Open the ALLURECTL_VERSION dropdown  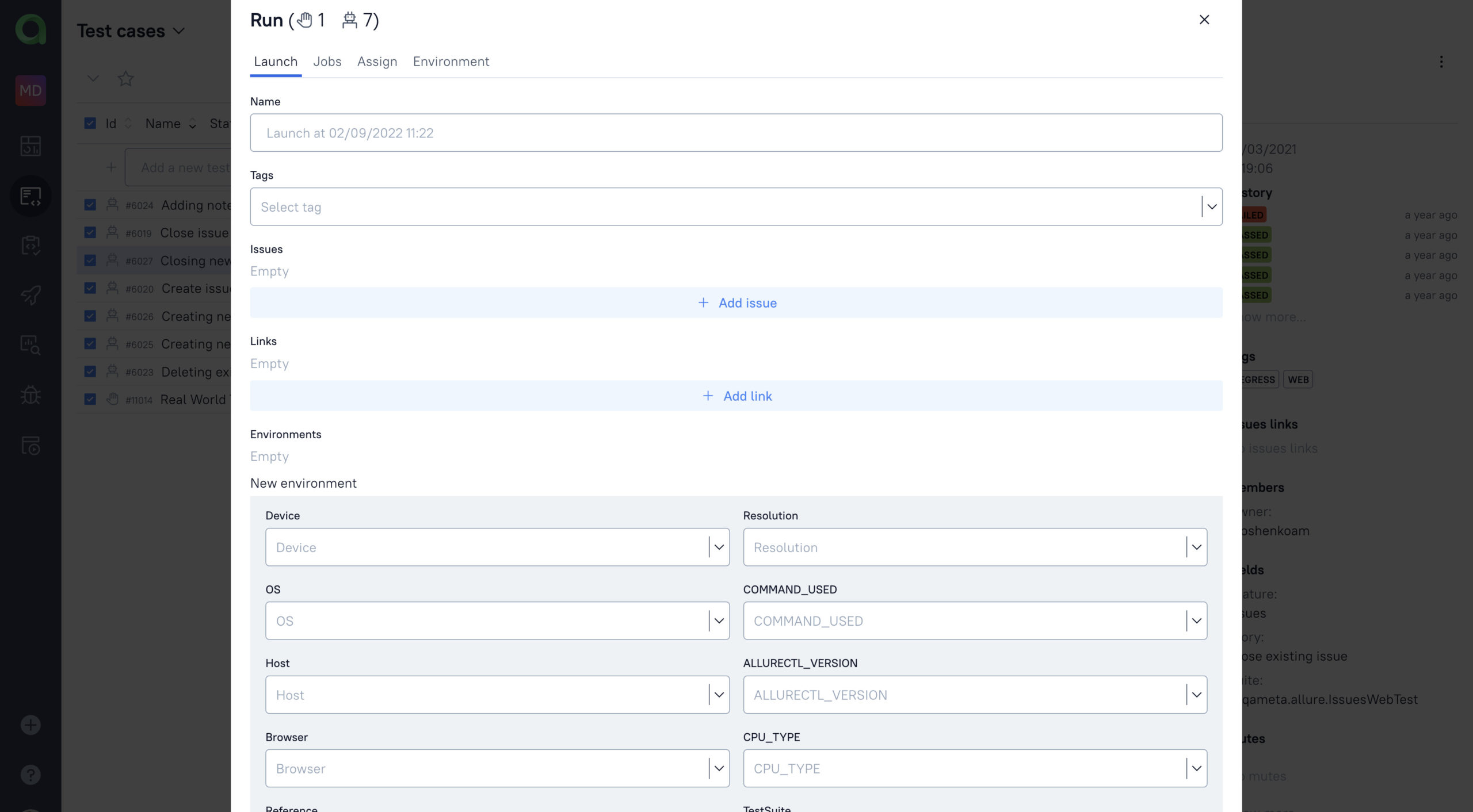pyautogui.click(x=975, y=695)
